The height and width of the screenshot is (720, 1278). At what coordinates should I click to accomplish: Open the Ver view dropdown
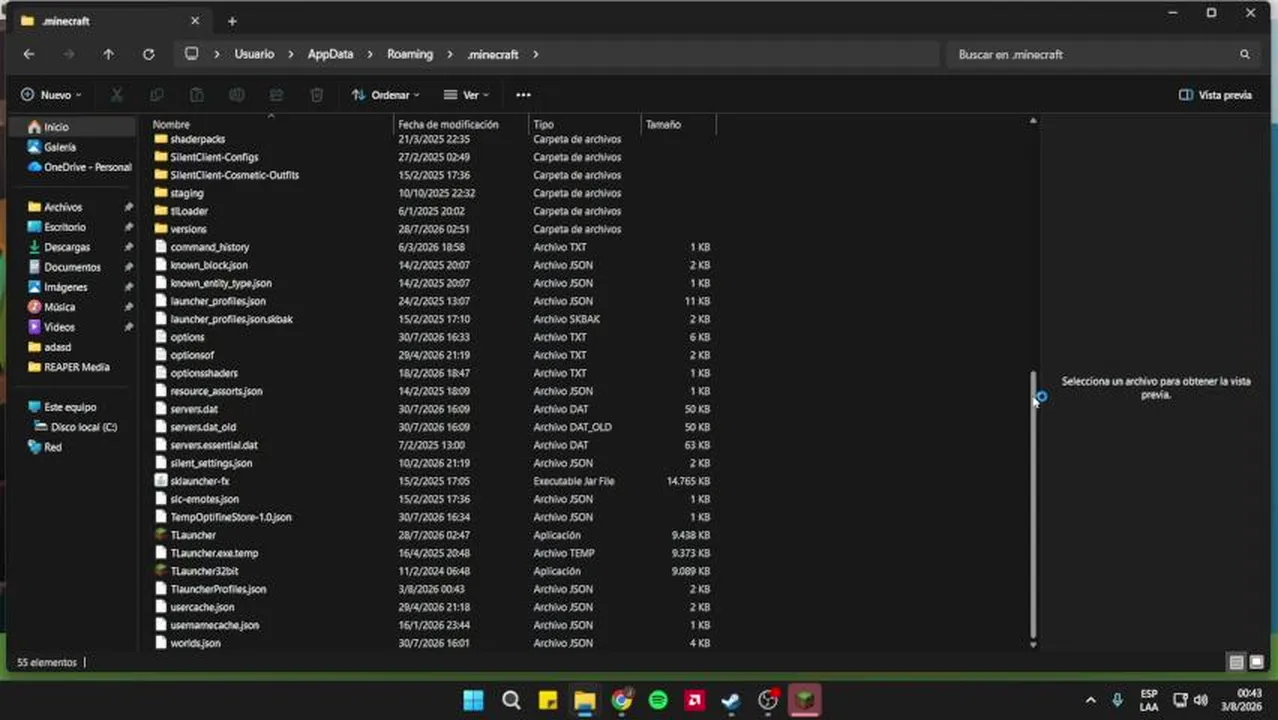click(466, 95)
